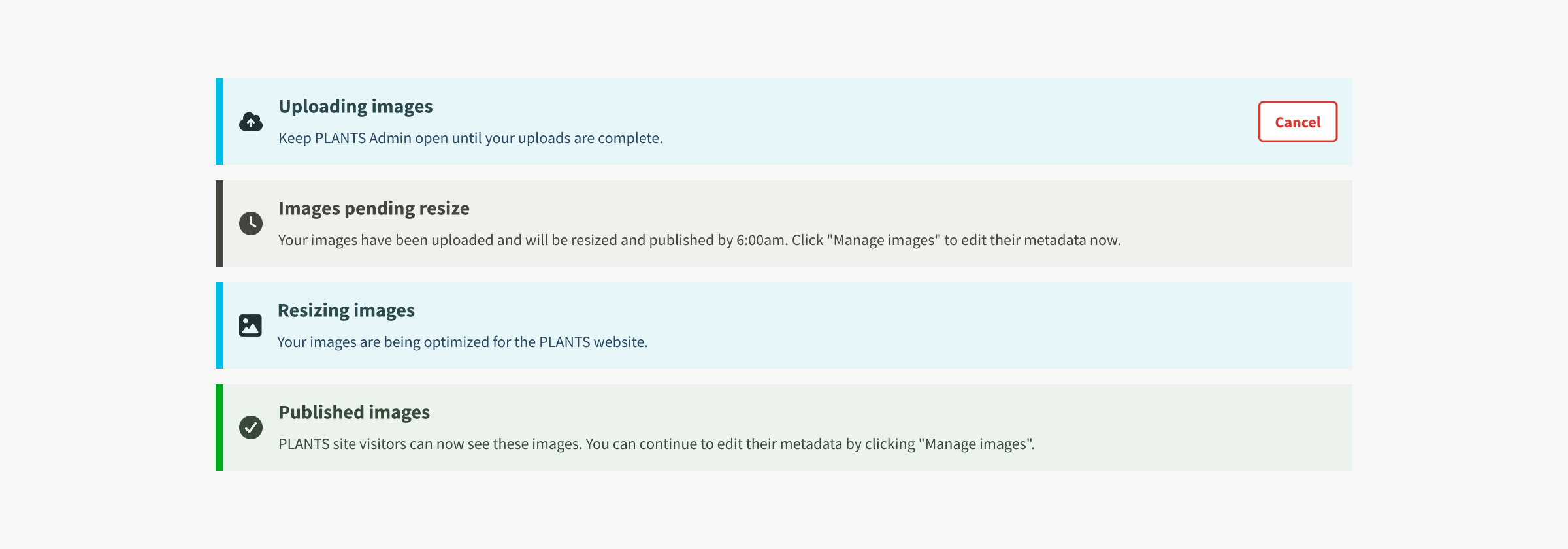This screenshot has height=549, width=1568.
Task: Click the green accent bar of Published banner
Action: 220,427
